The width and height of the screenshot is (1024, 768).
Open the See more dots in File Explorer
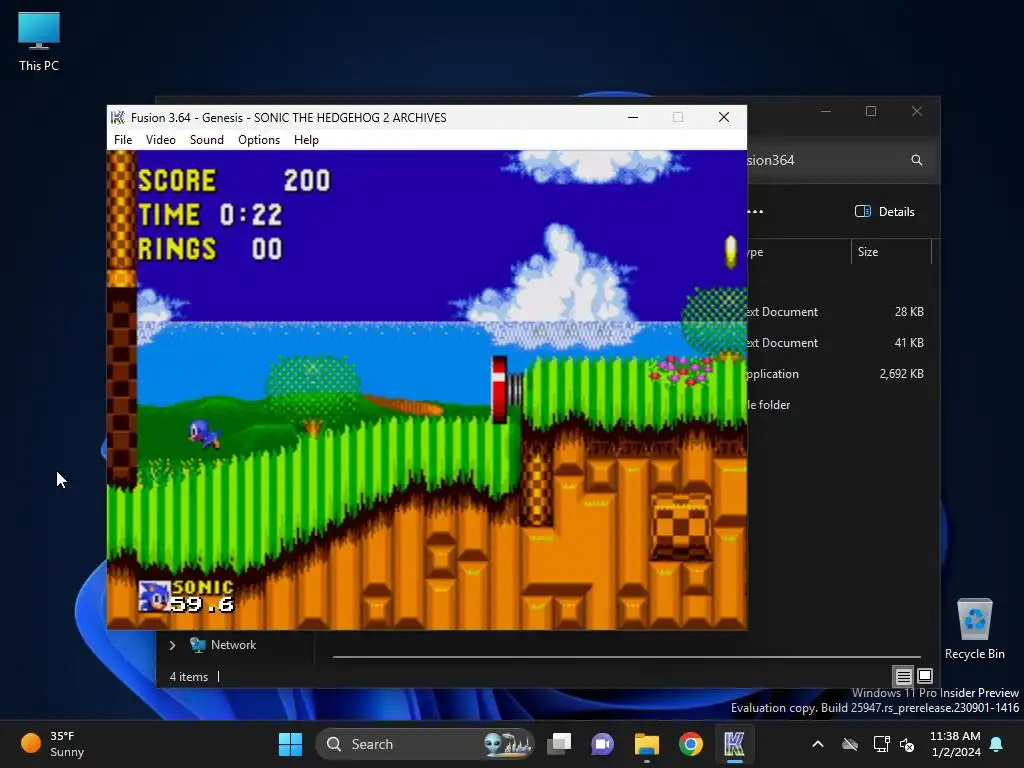(755, 212)
